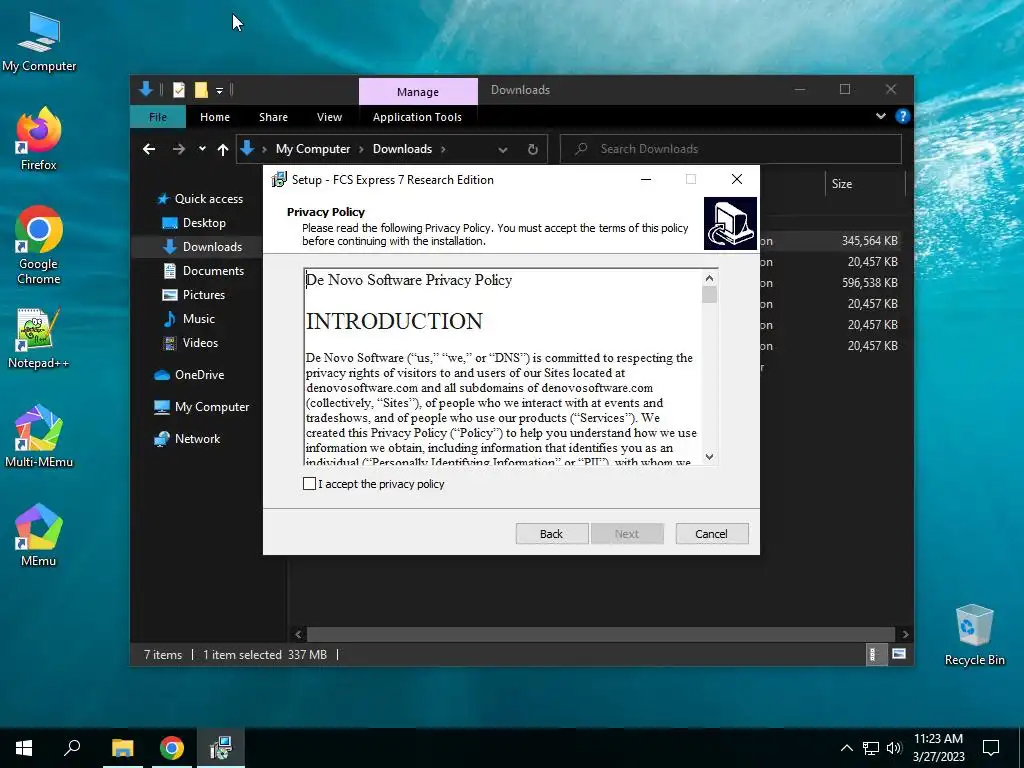Click My Computer in the address path
The height and width of the screenshot is (768, 1024).
point(313,149)
